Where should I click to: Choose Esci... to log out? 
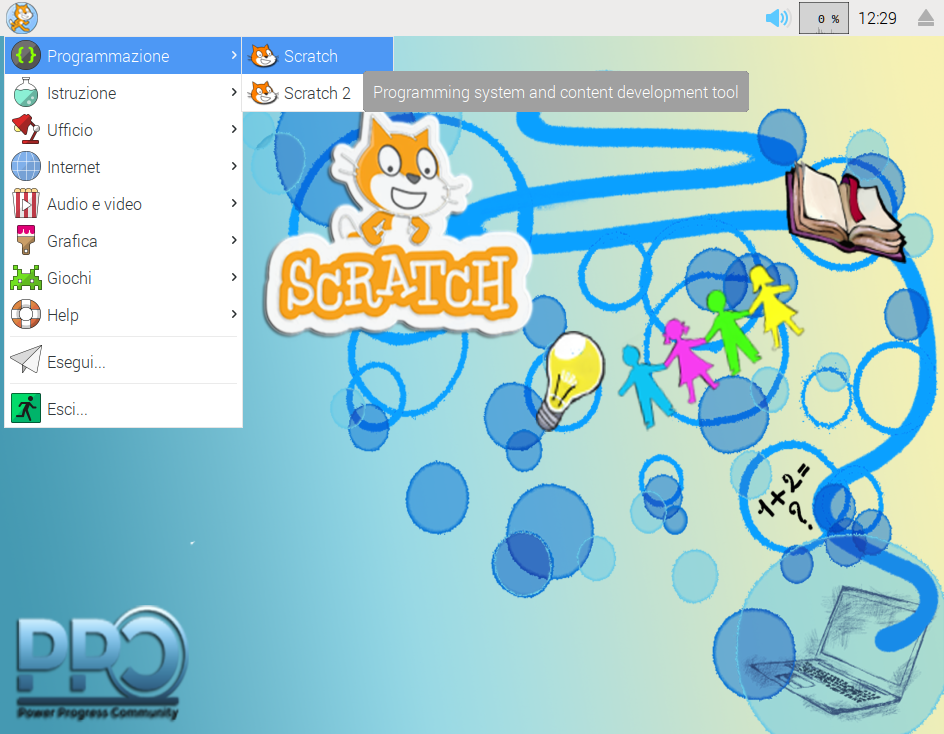(123, 408)
